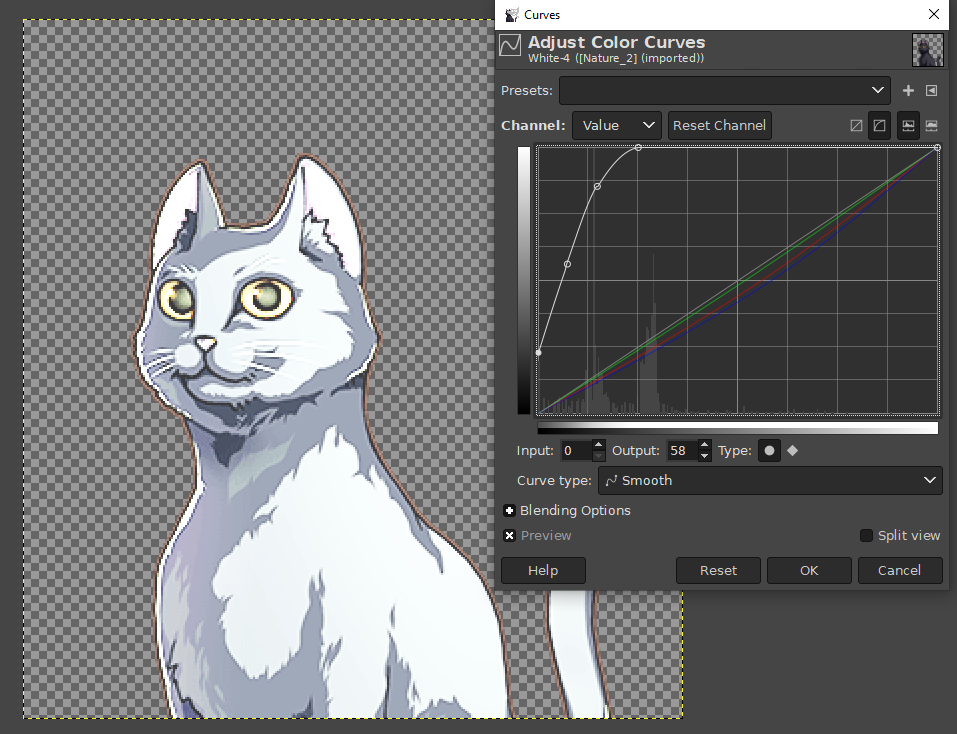The width and height of the screenshot is (957, 734).
Task: Click the cat's pink nose on the canvas
Action: point(205,344)
